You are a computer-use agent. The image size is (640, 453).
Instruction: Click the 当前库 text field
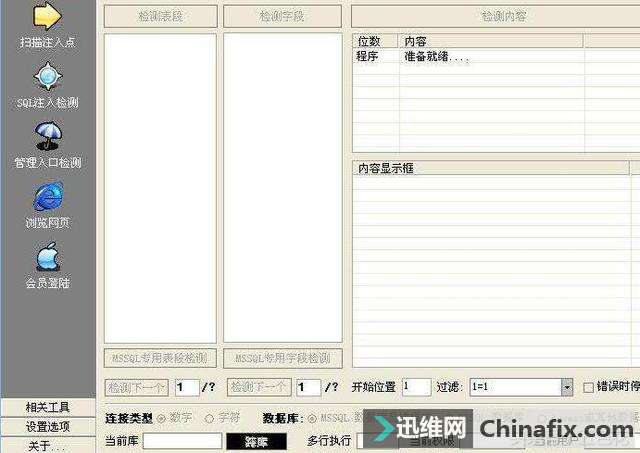(182, 440)
